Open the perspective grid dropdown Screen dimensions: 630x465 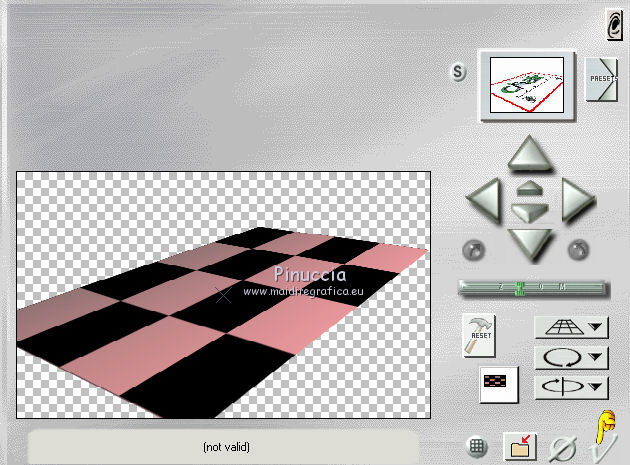click(571, 327)
